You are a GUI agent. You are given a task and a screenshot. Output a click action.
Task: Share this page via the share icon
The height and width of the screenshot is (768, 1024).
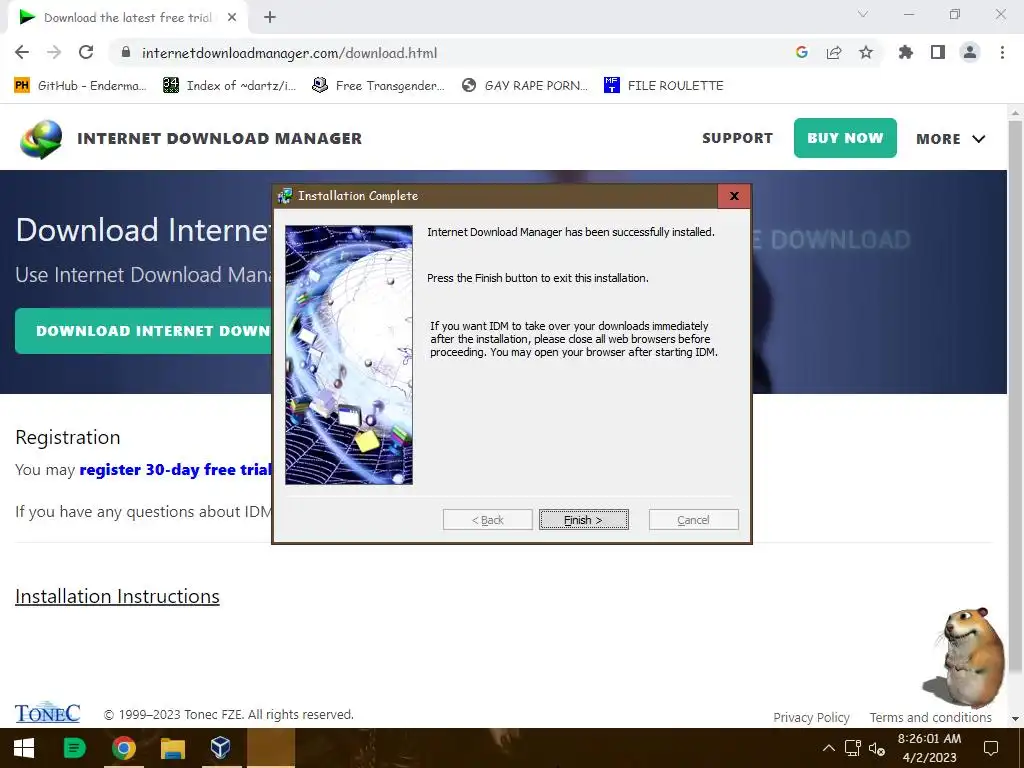[x=834, y=53]
